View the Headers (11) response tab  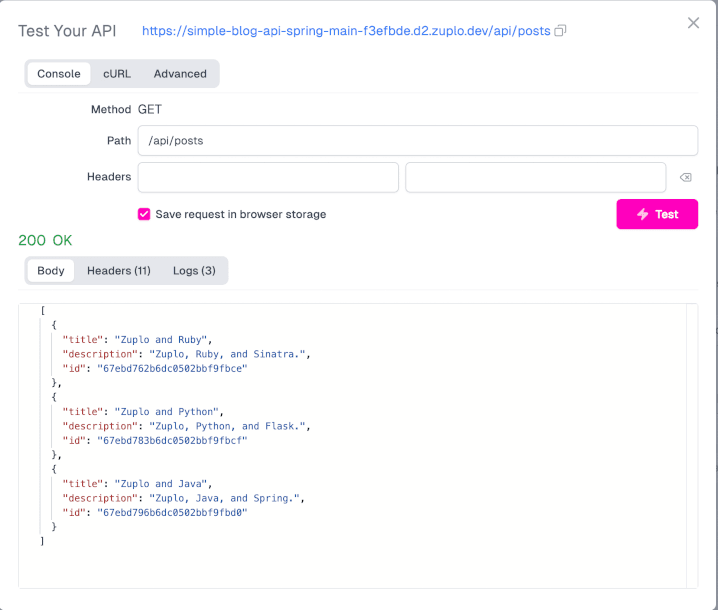coord(119,271)
